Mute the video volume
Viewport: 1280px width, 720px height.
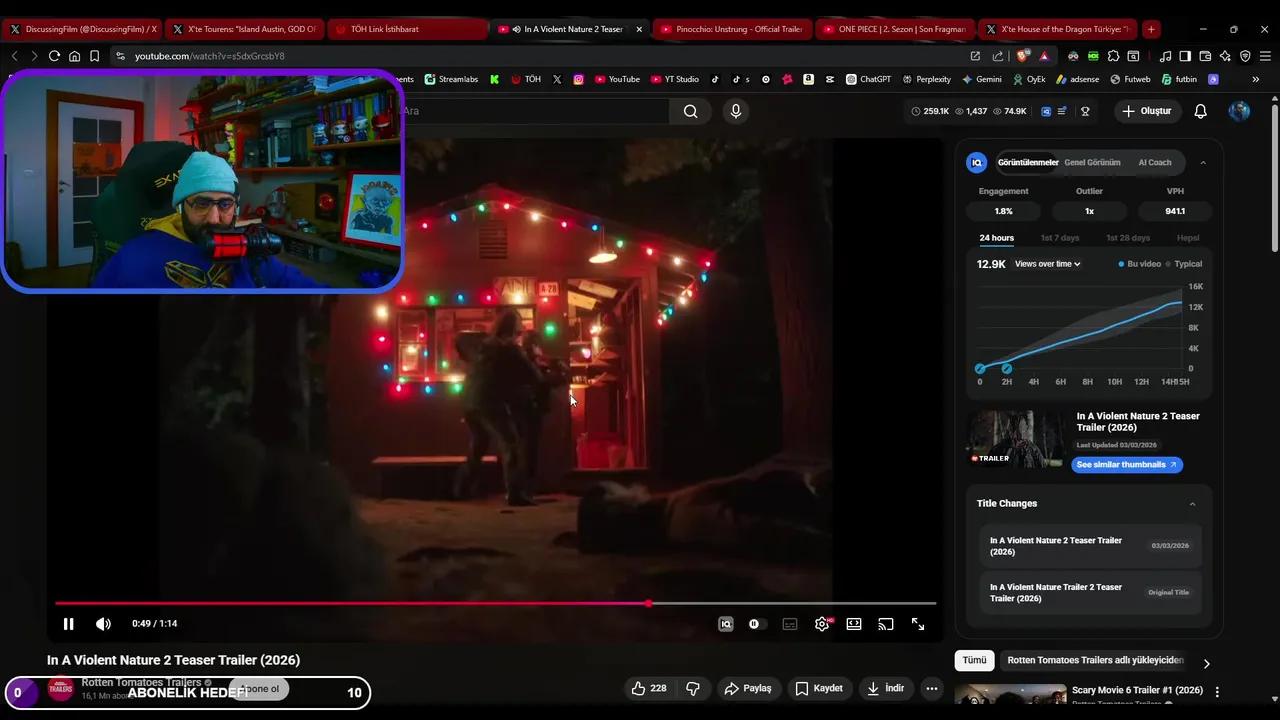coord(103,624)
